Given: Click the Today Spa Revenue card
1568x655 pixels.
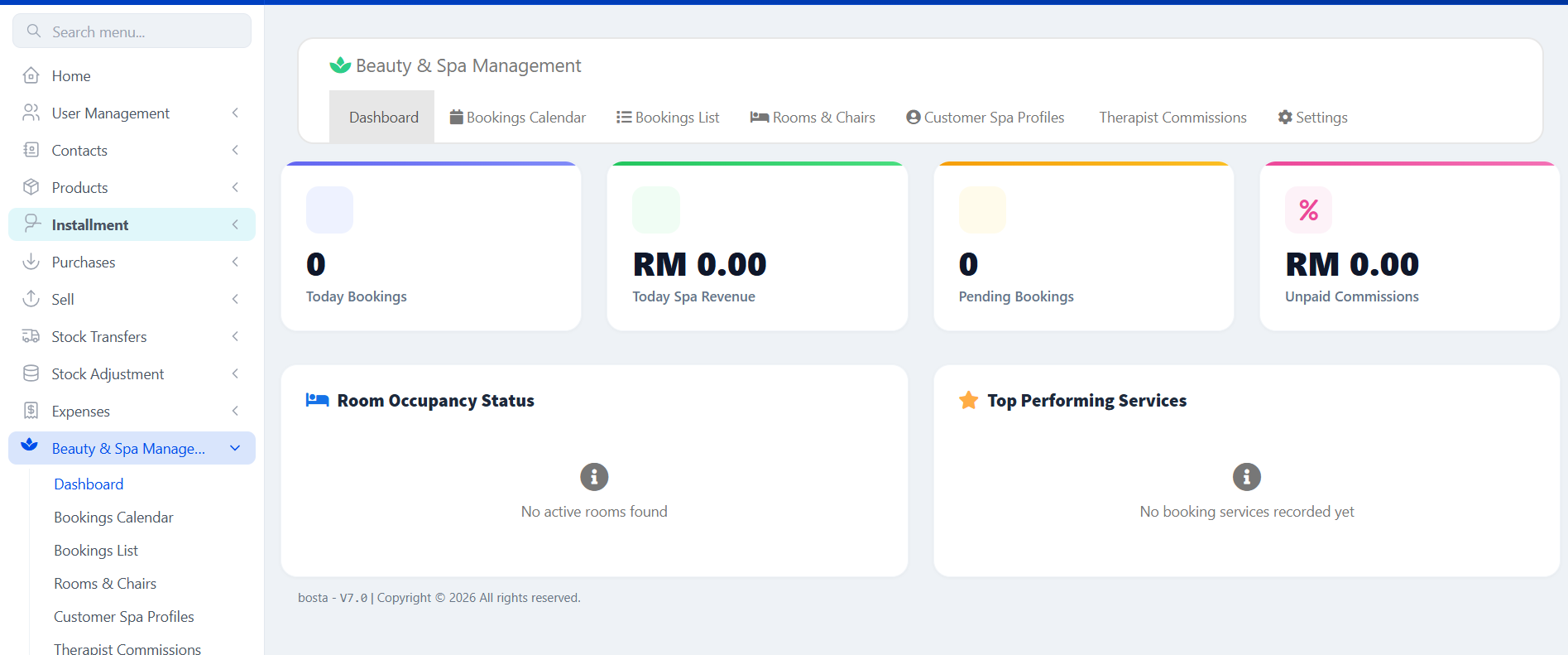Looking at the screenshot, I should point(757,246).
